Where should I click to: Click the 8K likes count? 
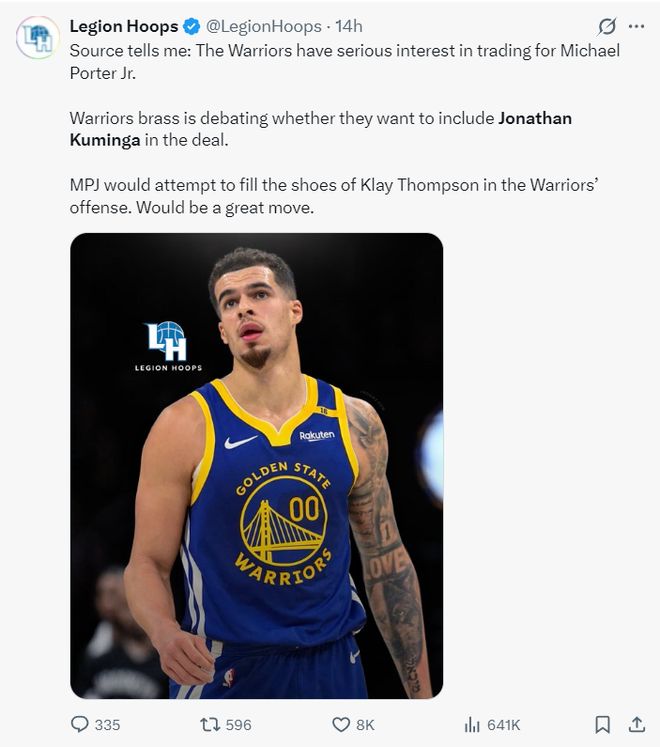(x=365, y=725)
